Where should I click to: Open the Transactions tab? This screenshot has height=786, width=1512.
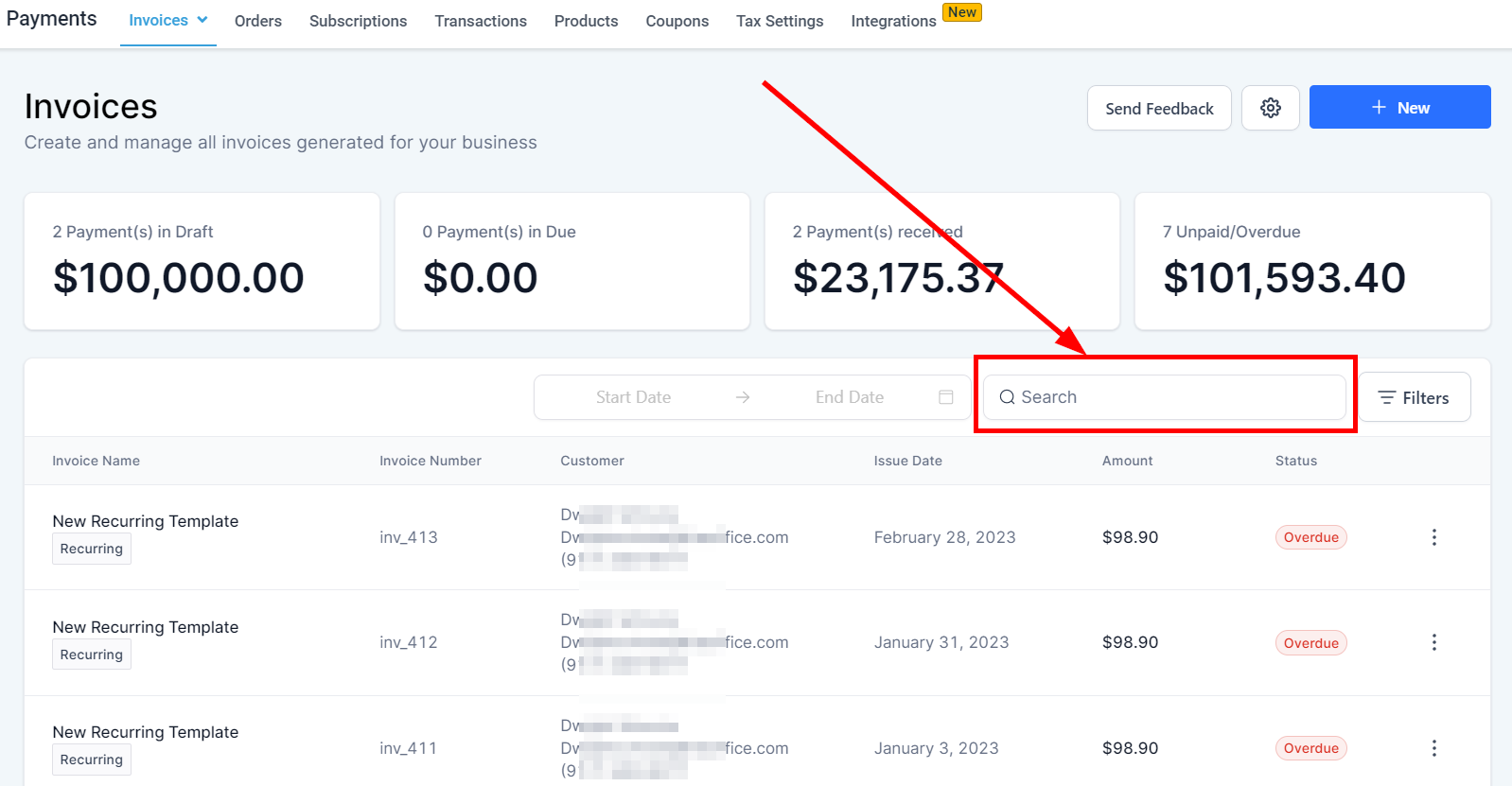click(481, 21)
